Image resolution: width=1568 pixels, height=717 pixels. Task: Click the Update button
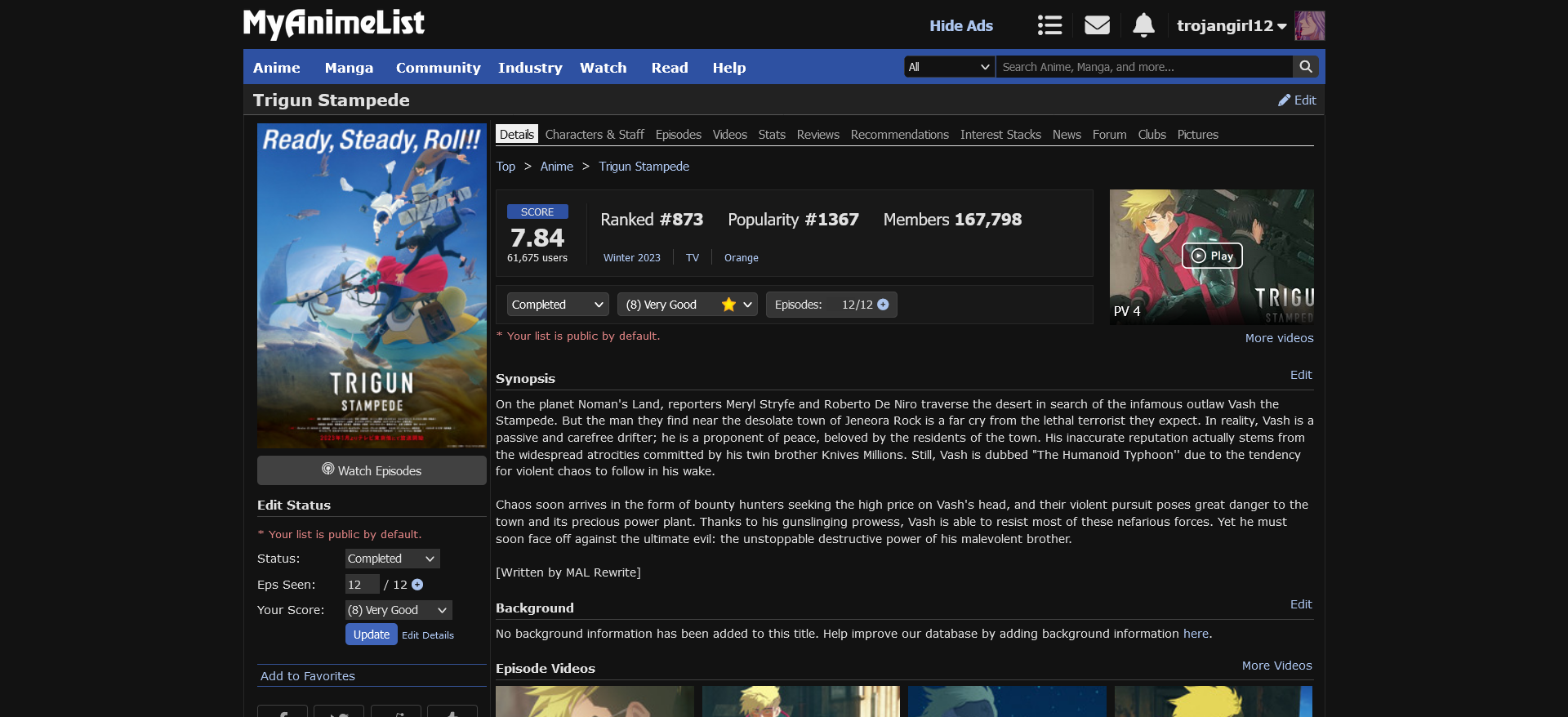372,635
